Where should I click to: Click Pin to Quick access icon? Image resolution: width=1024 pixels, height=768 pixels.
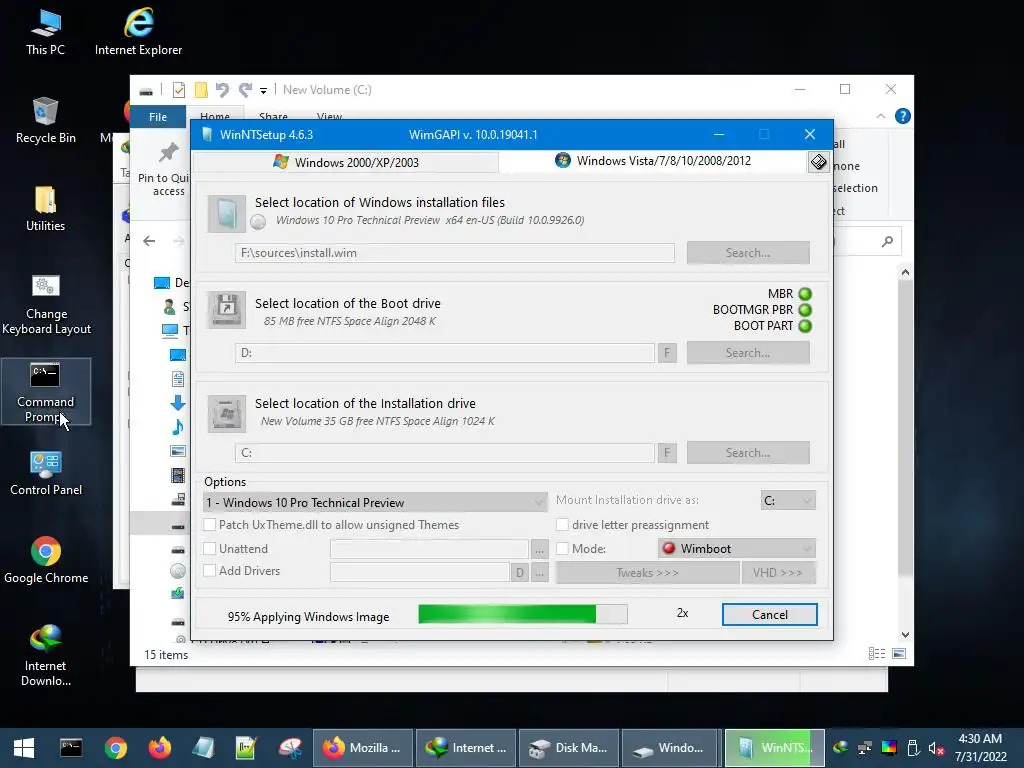(168, 153)
